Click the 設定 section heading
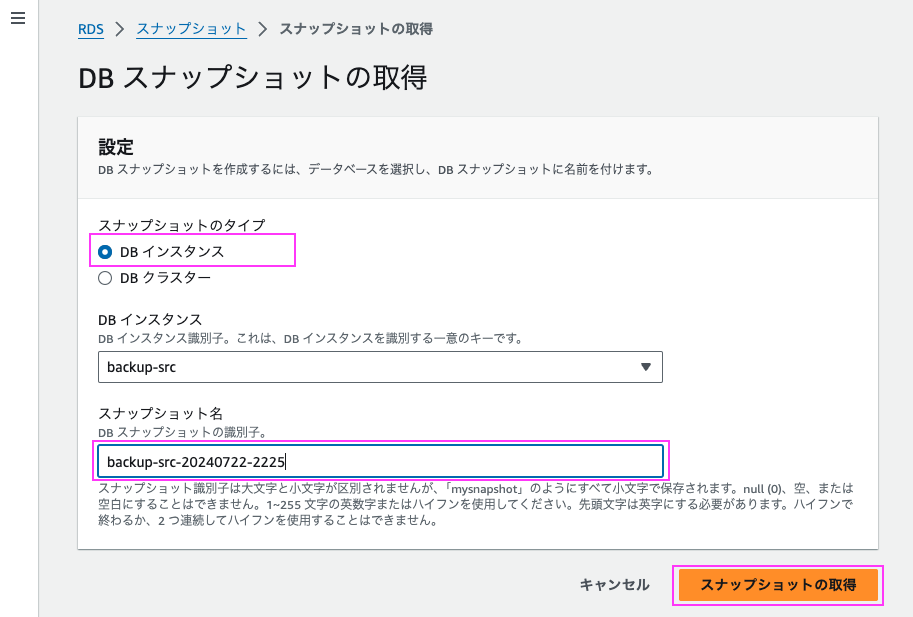This screenshot has width=913, height=617. pyautogui.click(x=116, y=147)
